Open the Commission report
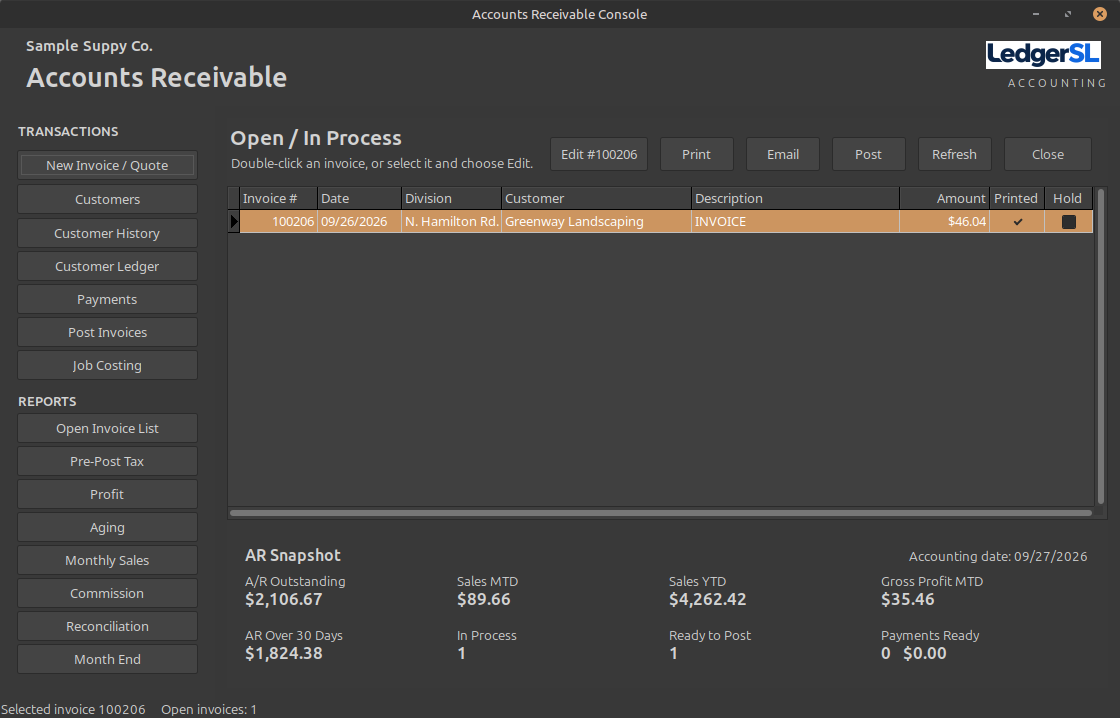 click(107, 593)
